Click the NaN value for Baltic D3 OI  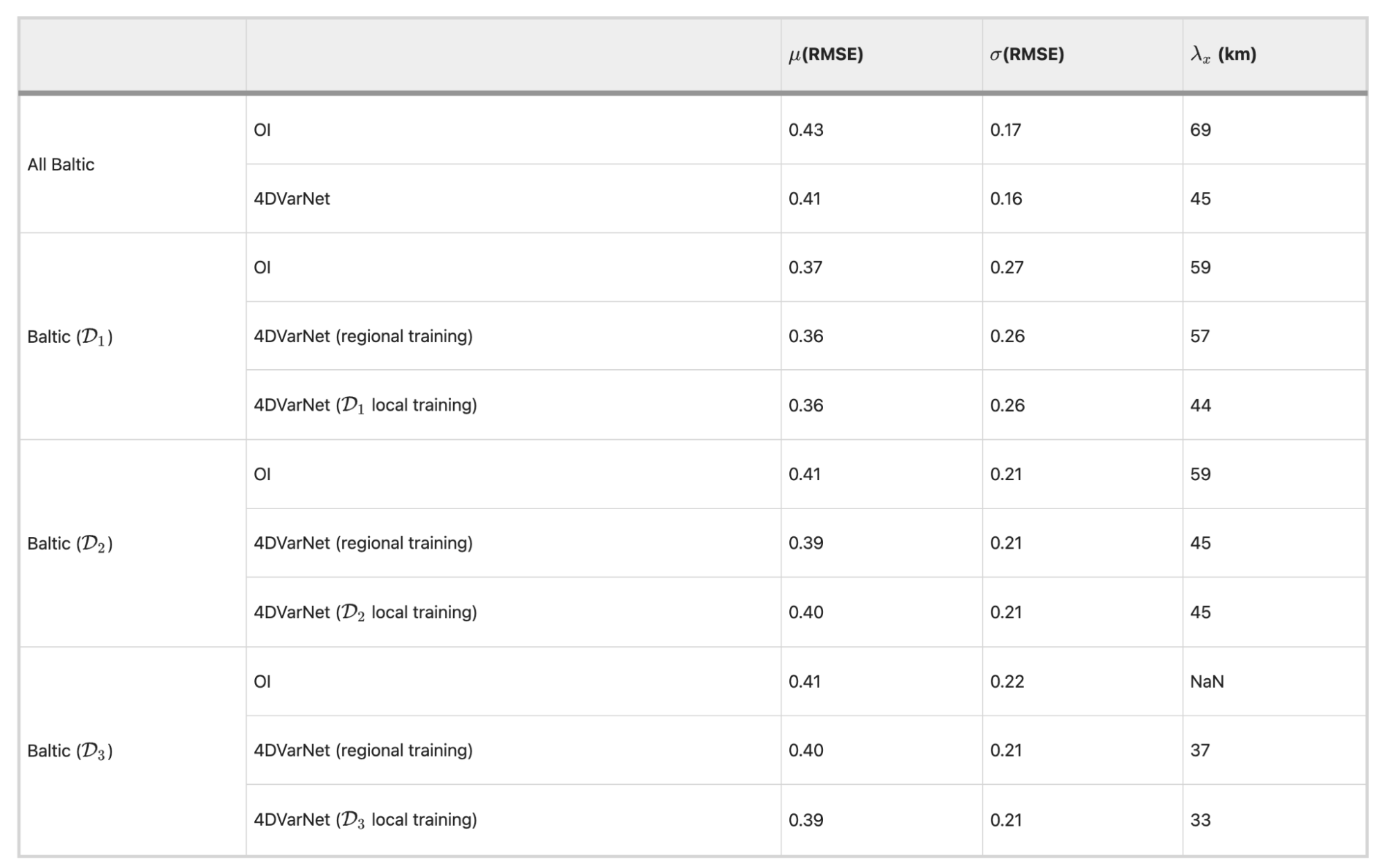tap(1207, 682)
